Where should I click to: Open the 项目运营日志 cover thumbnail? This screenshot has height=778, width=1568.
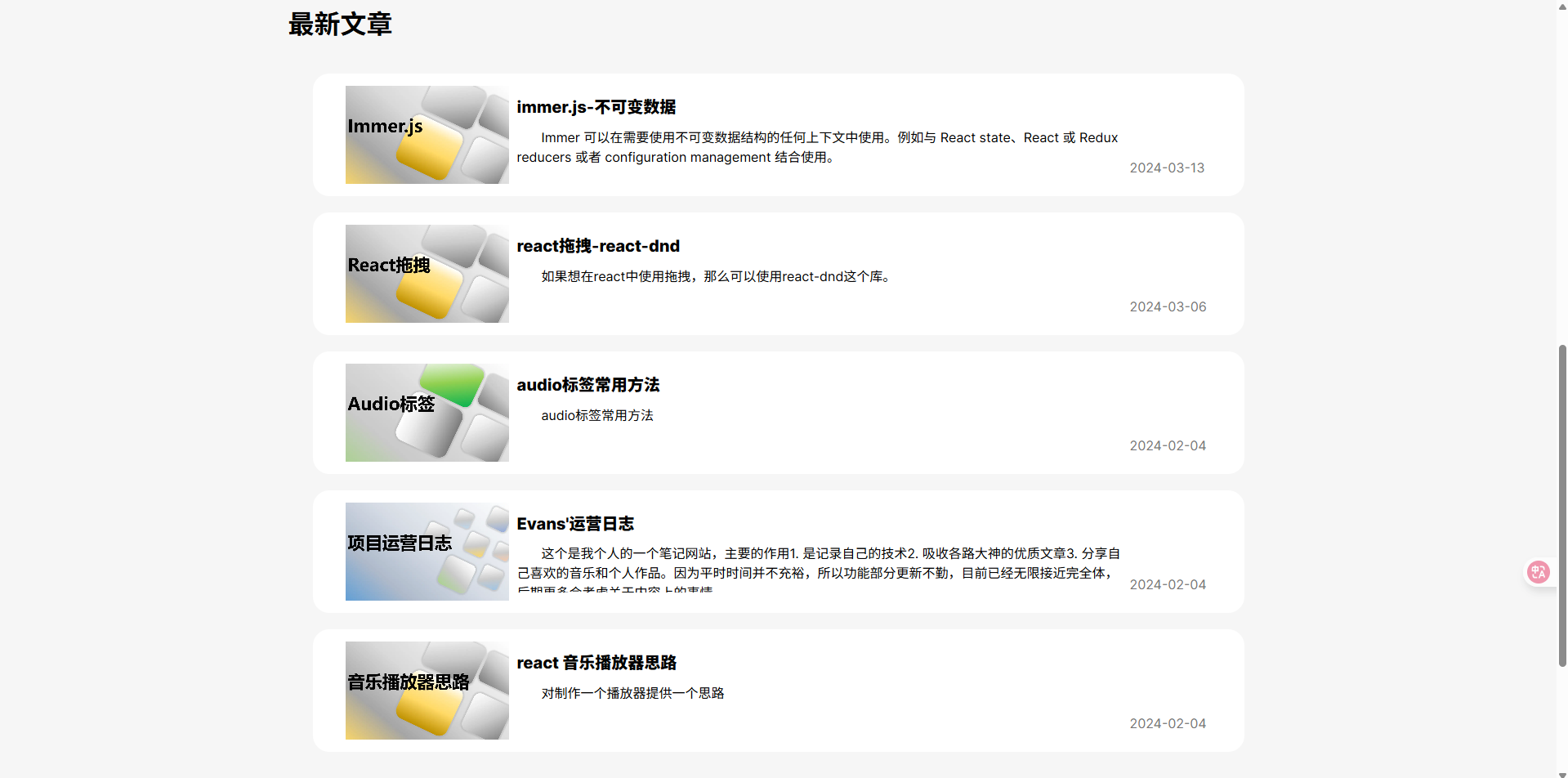427,552
